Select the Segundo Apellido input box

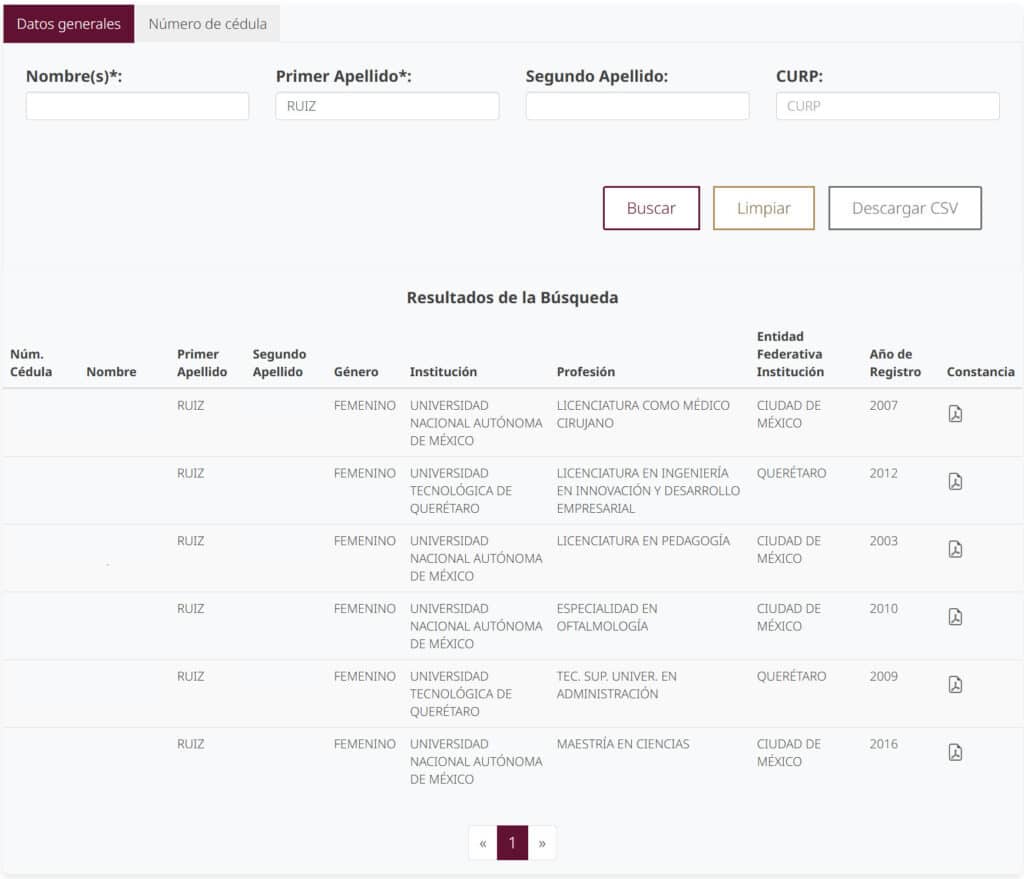[x=637, y=105]
